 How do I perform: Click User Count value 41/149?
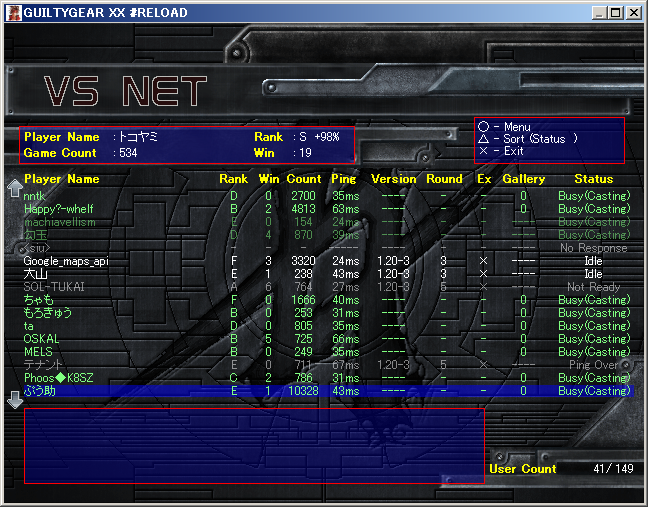tap(613, 469)
